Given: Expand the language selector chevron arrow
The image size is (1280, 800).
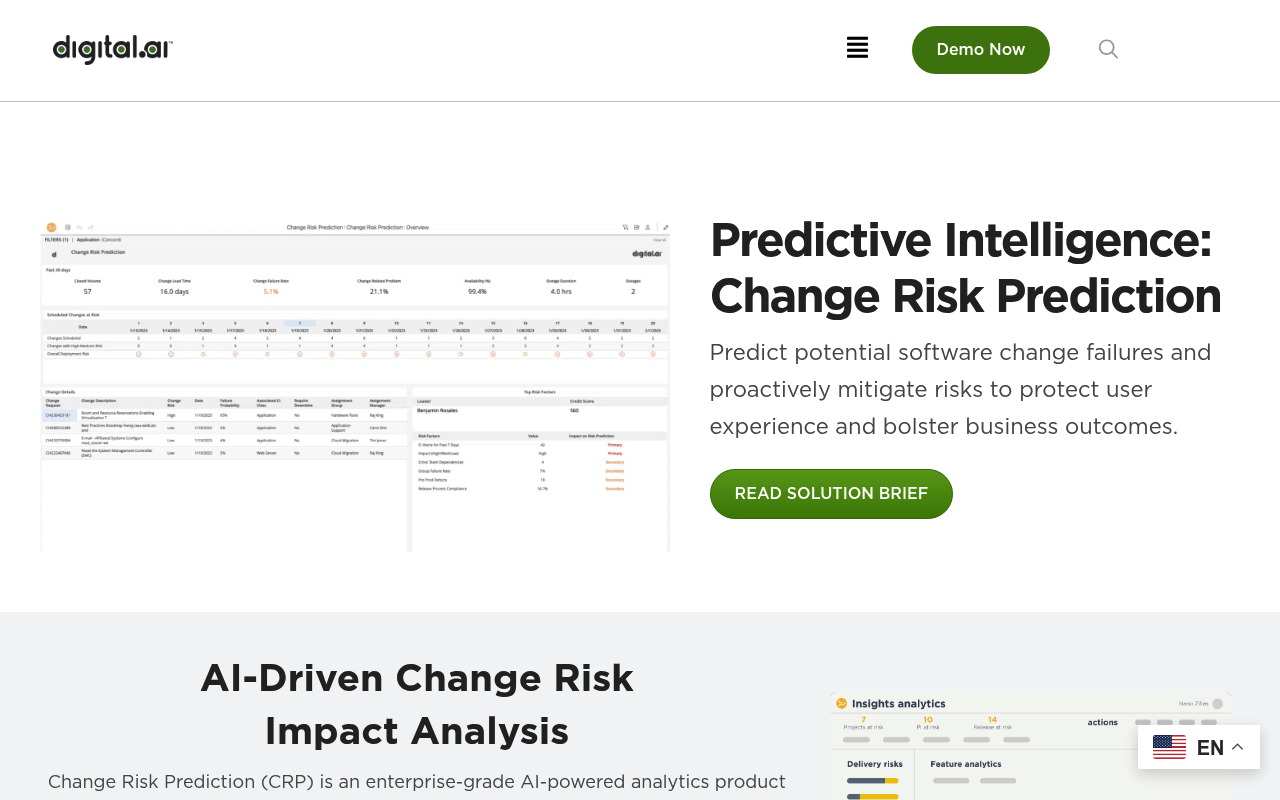Looking at the screenshot, I should pos(1237,747).
